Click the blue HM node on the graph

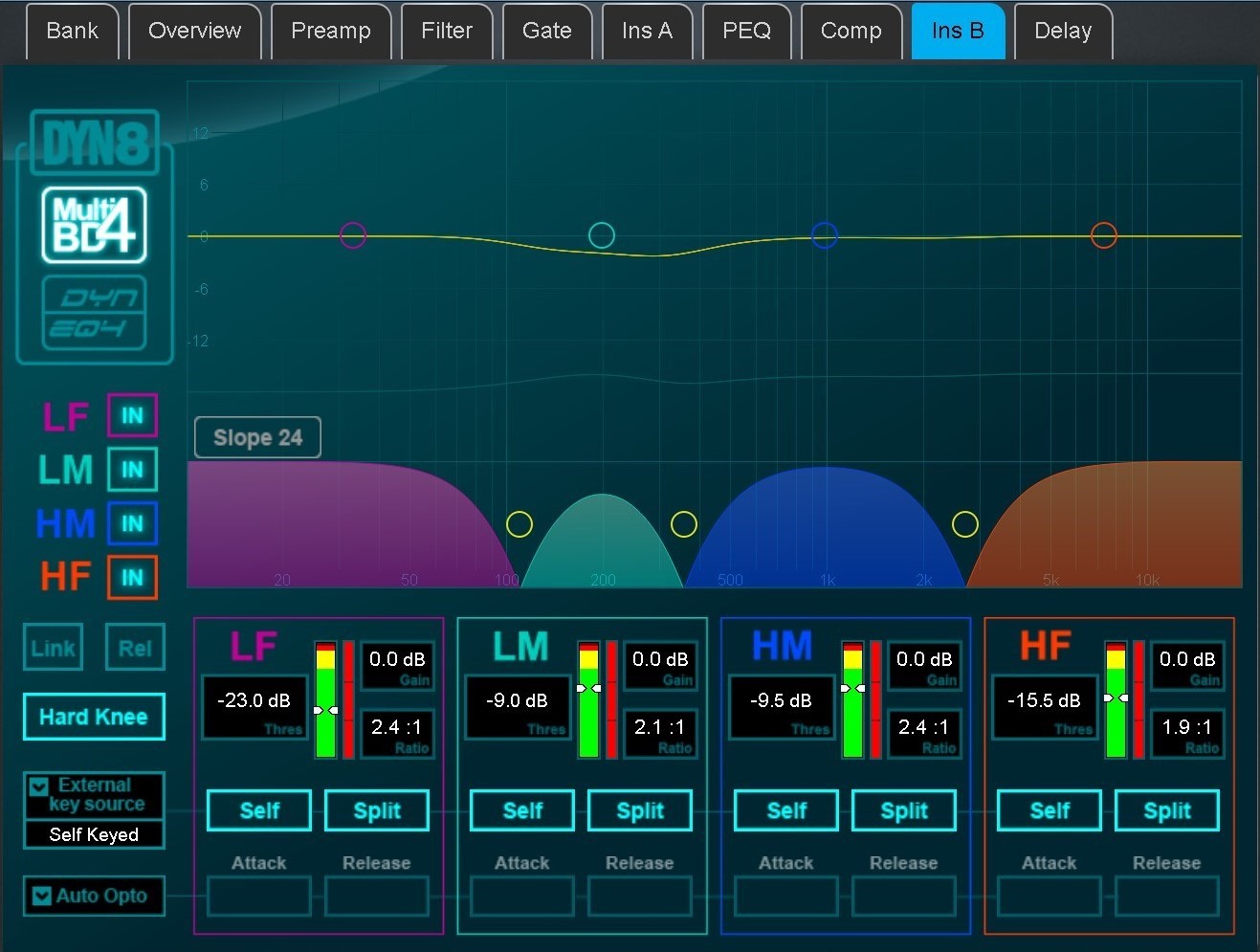(825, 235)
